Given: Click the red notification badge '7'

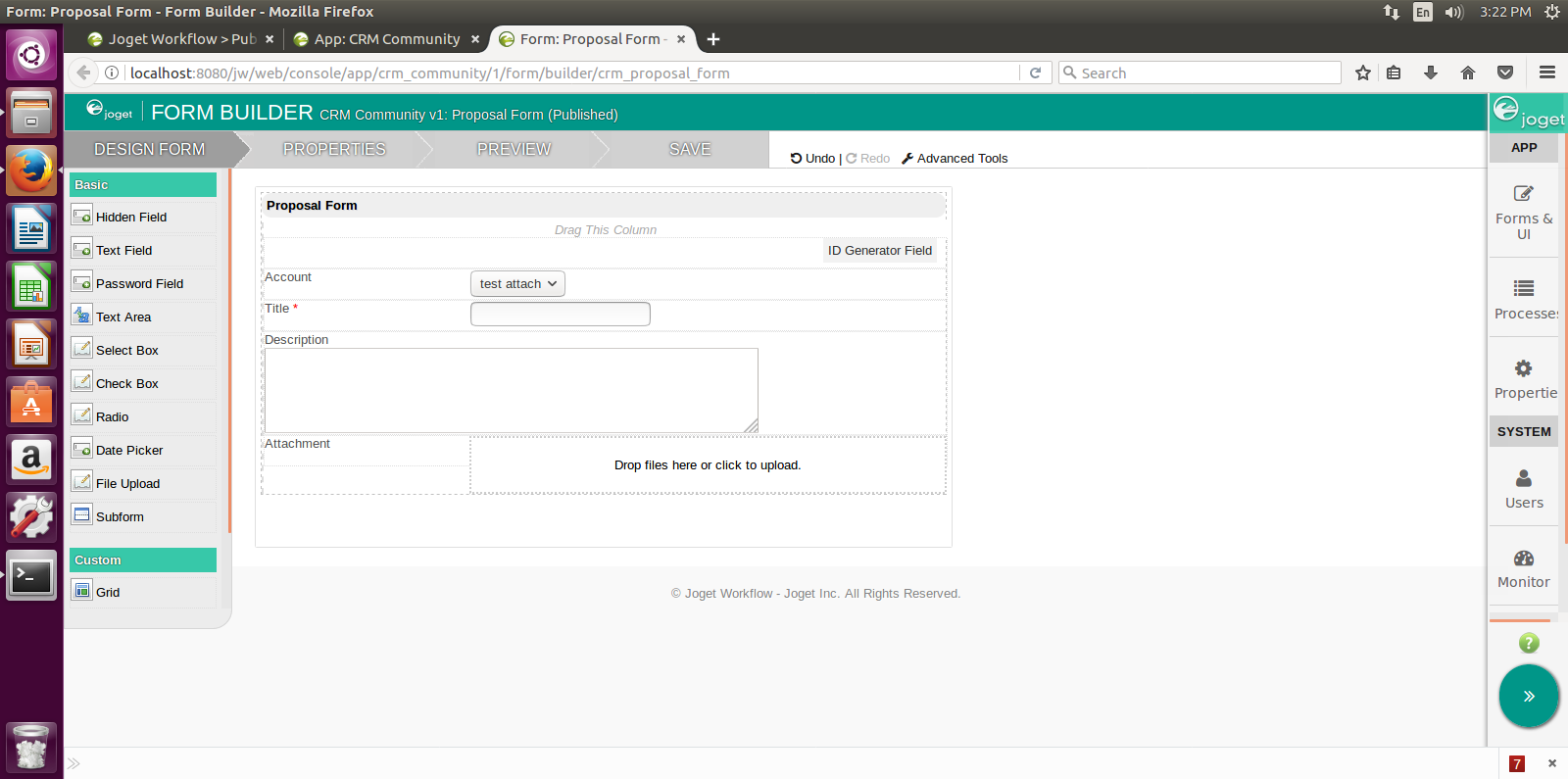Looking at the screenshot, I should [1517, 763].
